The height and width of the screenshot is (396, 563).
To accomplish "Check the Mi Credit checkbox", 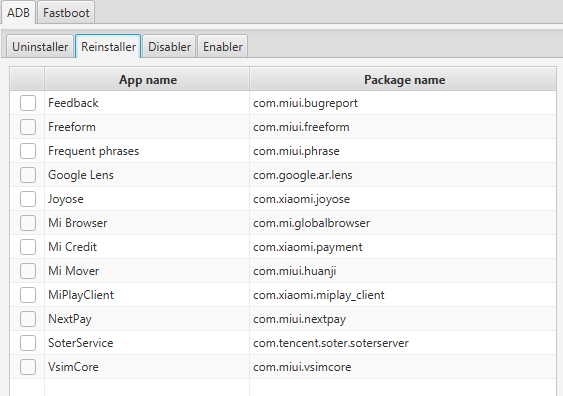I will 28,247.
